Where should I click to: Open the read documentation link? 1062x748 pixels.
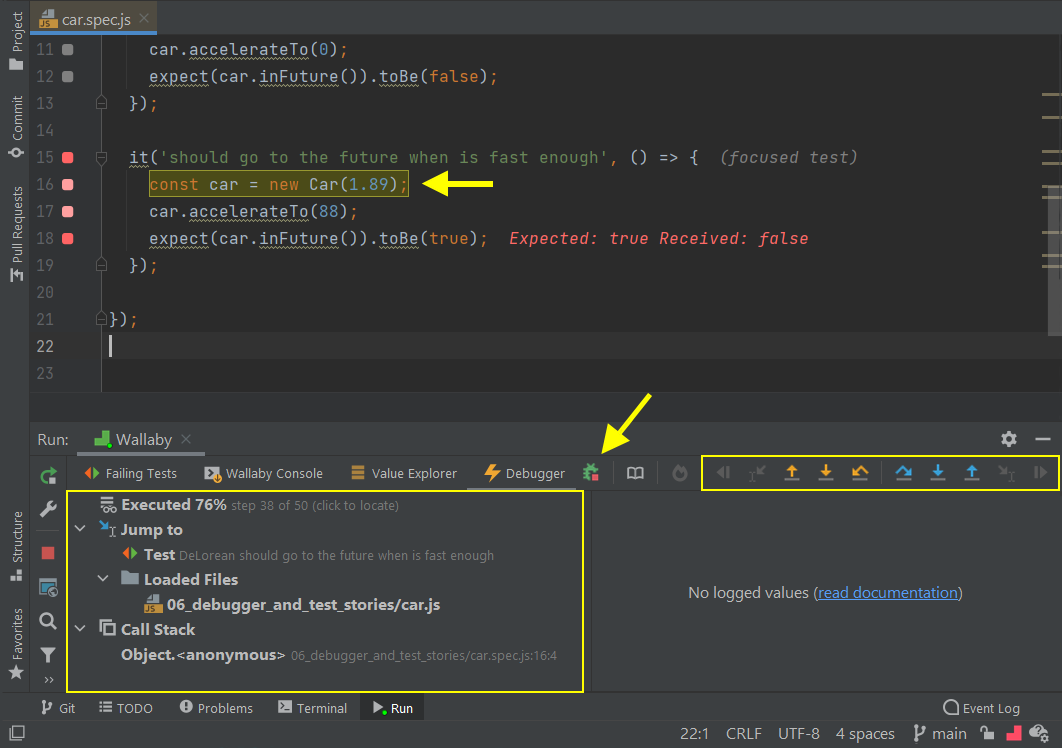[x=887, y=593]
